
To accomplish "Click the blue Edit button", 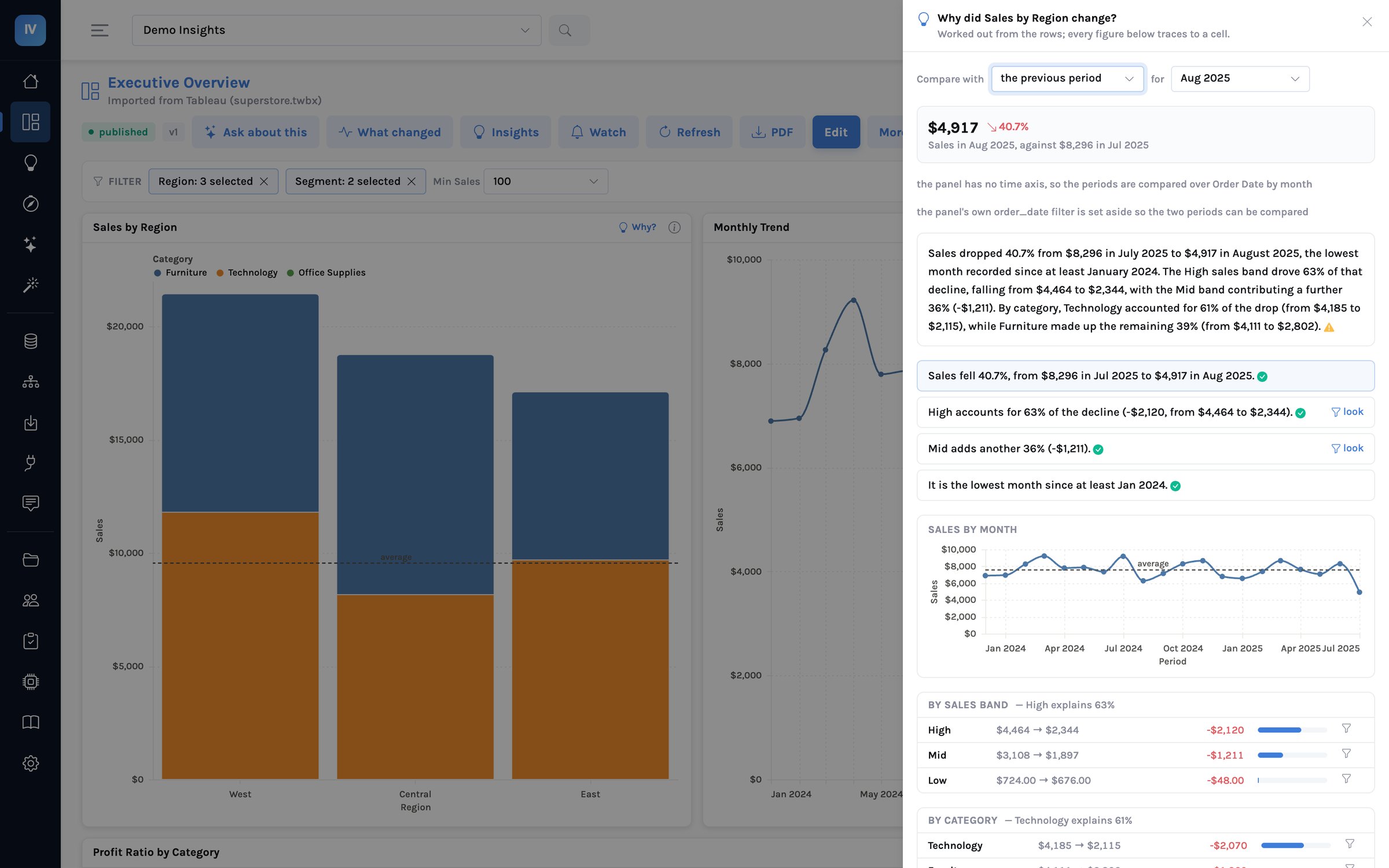I will [x=836, y=132].
